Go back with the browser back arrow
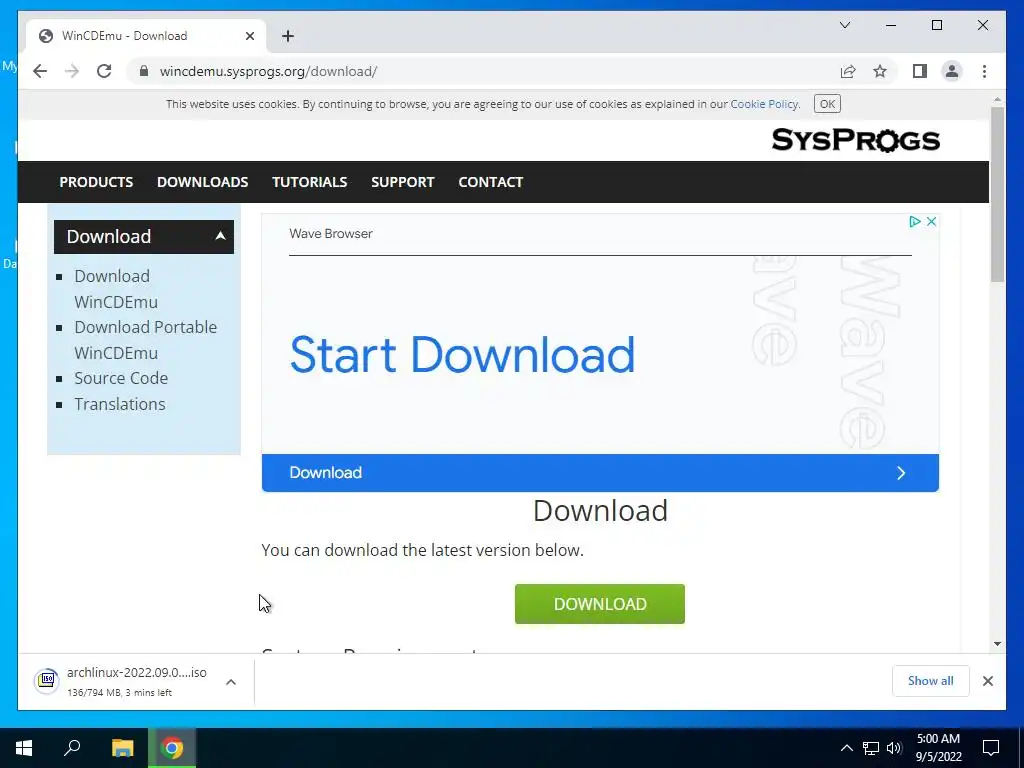Viewport: 1024px width, 768px height. coord(40,71)
